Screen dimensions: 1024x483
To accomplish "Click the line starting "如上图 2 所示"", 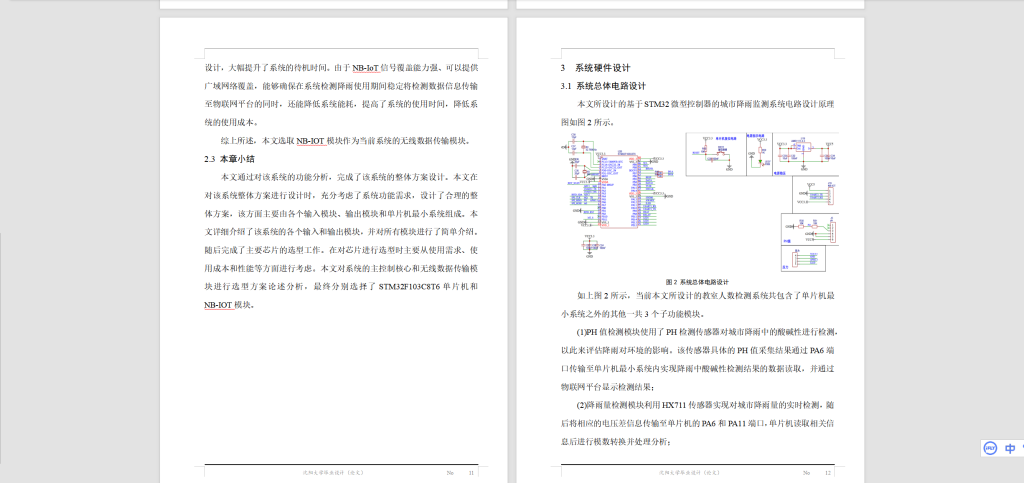I will click(x=707, y=295).
